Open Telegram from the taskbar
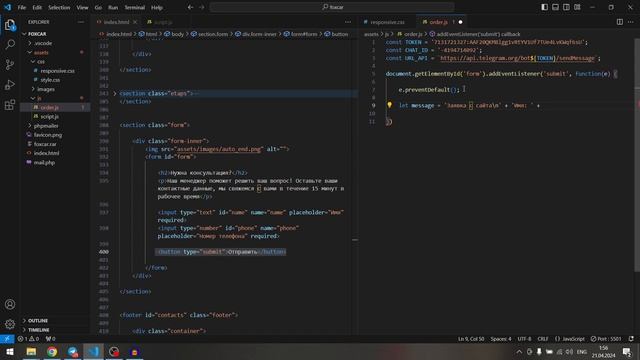 tap(73, 351)
